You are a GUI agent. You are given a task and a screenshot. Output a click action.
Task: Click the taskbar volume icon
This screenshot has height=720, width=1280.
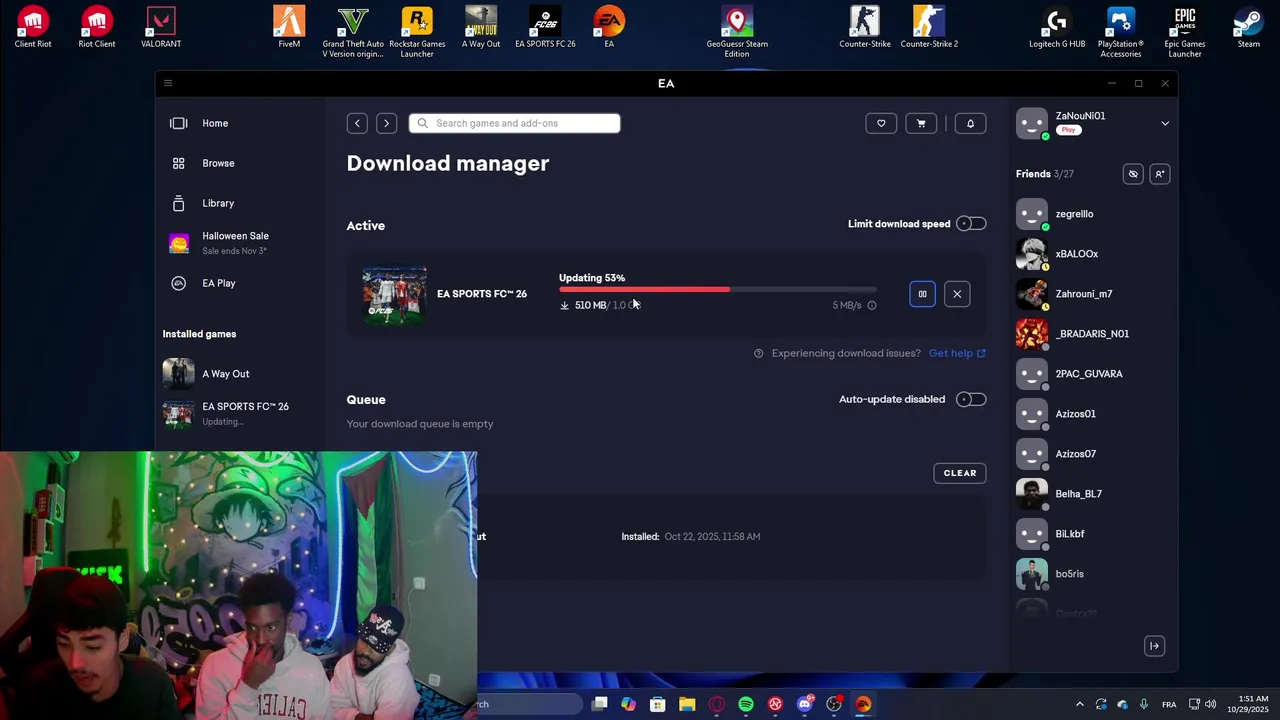coord(1210,704)
